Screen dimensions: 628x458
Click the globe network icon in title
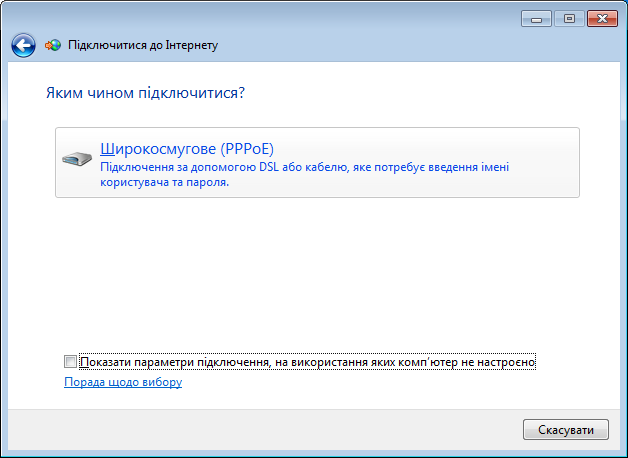[x=53, y=45]
